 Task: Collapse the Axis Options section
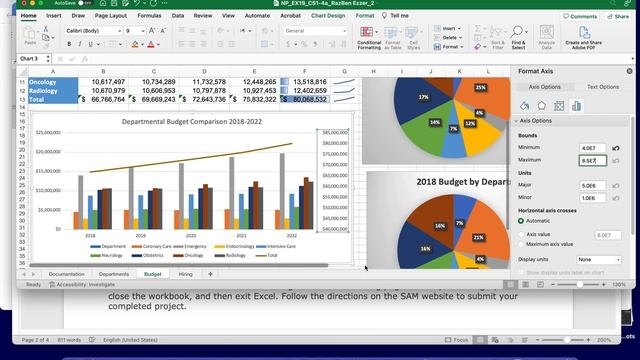516,121
